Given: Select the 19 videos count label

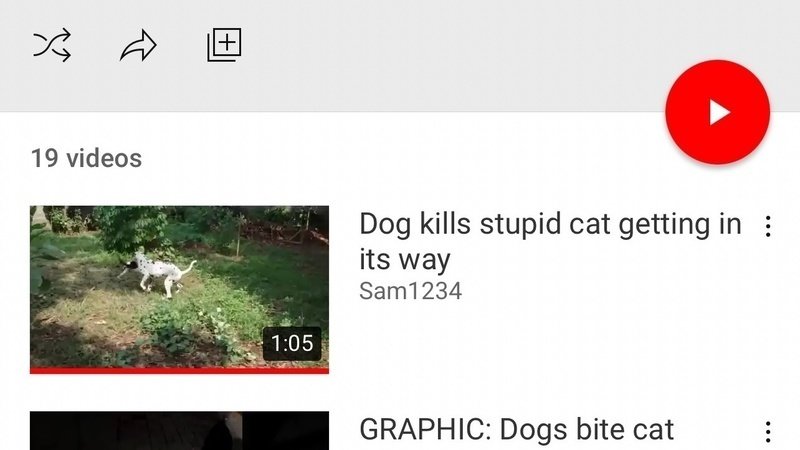Looking at the screenshot, I should [86, 158].
